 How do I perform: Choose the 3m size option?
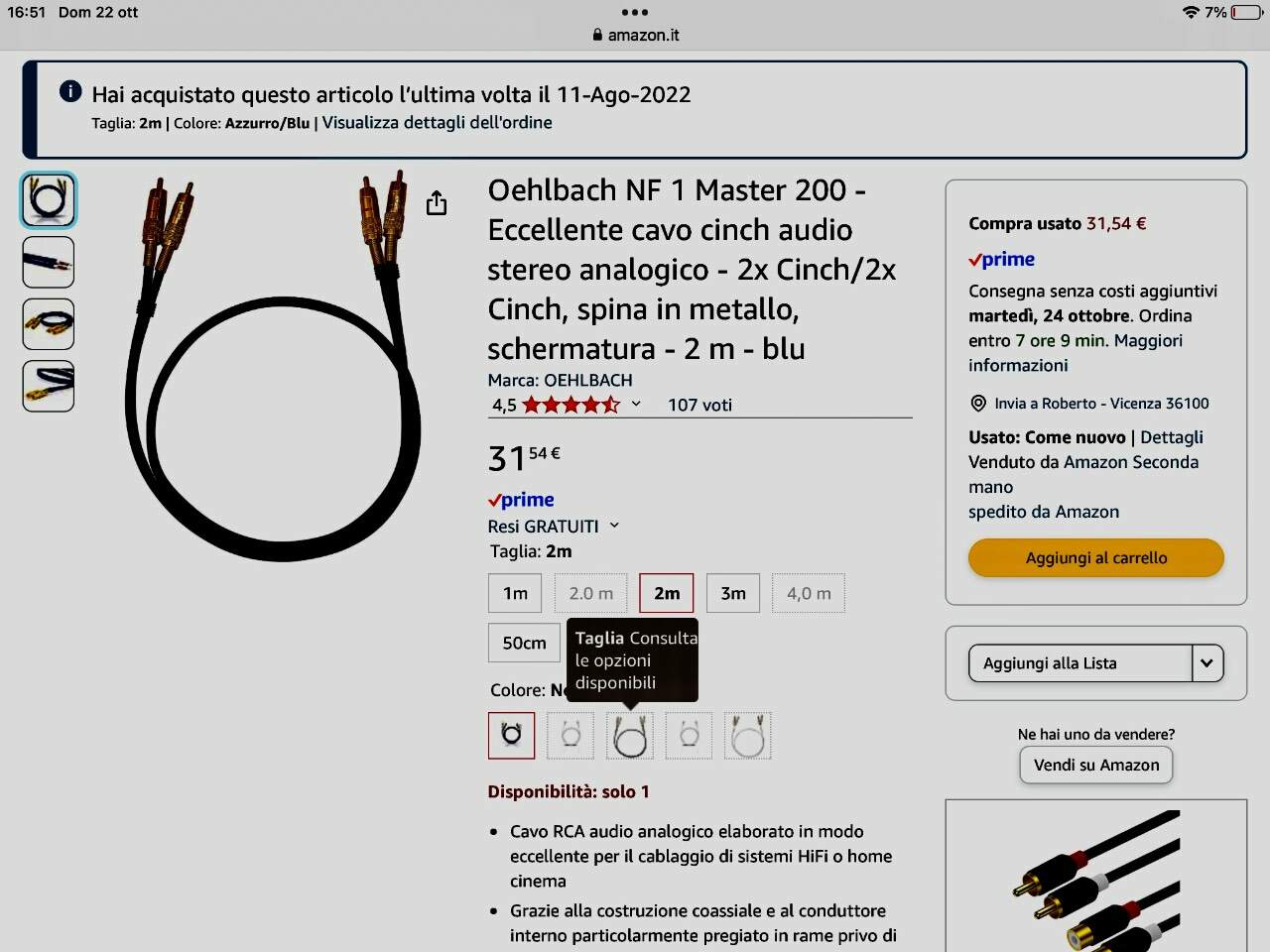pos(733,593)
